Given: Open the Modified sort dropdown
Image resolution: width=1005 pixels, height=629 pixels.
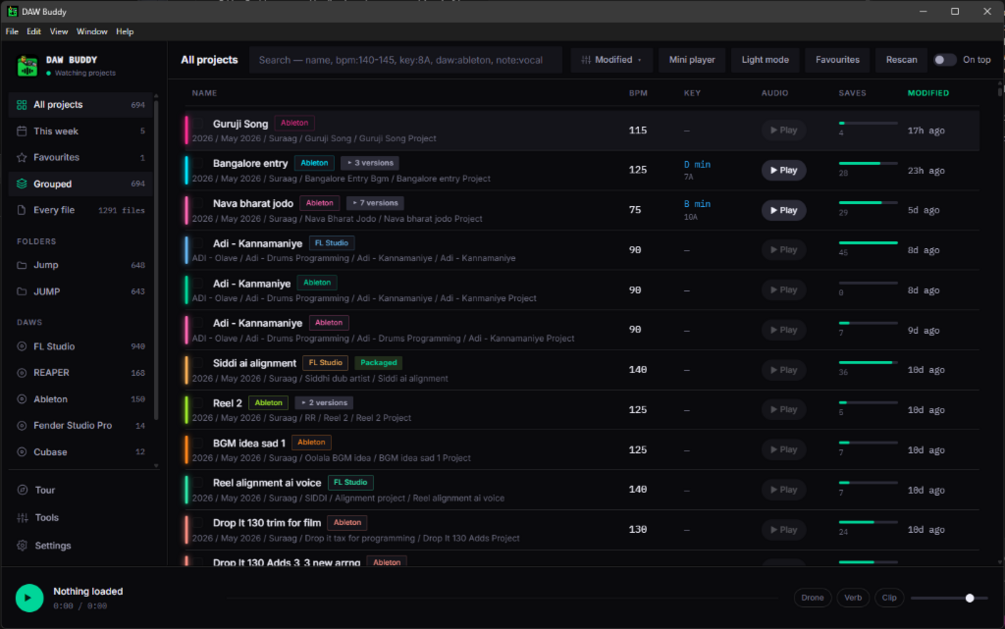Looking at the screenshot, I should 611,60.
